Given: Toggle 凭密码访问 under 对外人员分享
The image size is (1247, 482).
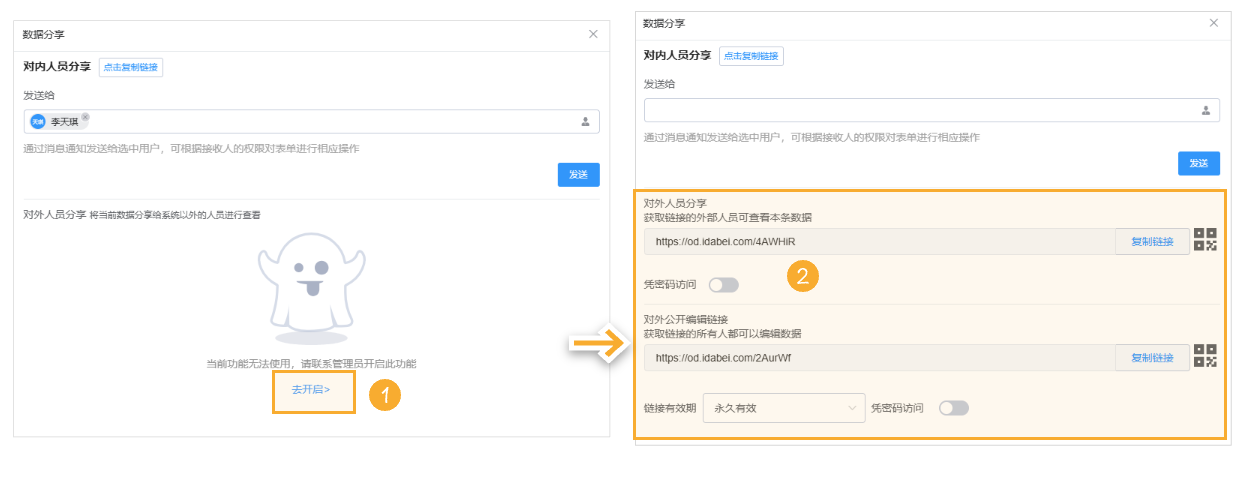Looking at the screenshot, I should [723, 285].
